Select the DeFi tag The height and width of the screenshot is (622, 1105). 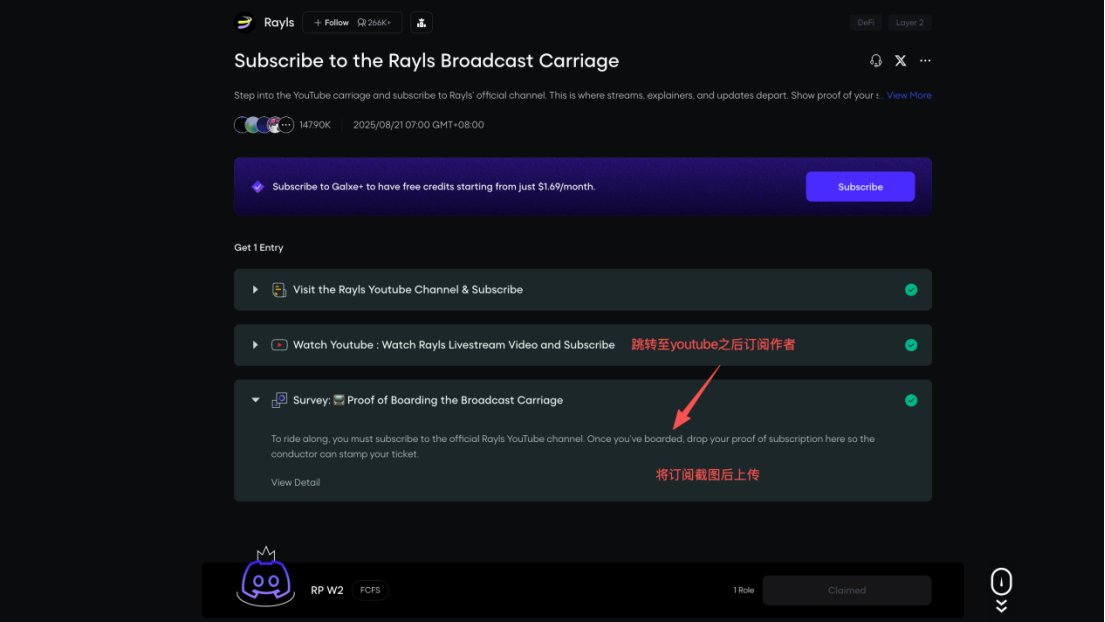click(866, 23)
